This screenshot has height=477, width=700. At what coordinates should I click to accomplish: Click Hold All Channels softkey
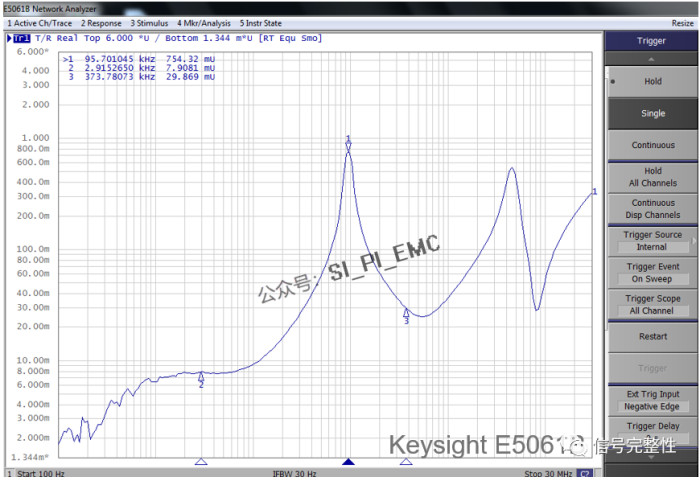click(x=653, y=177)
